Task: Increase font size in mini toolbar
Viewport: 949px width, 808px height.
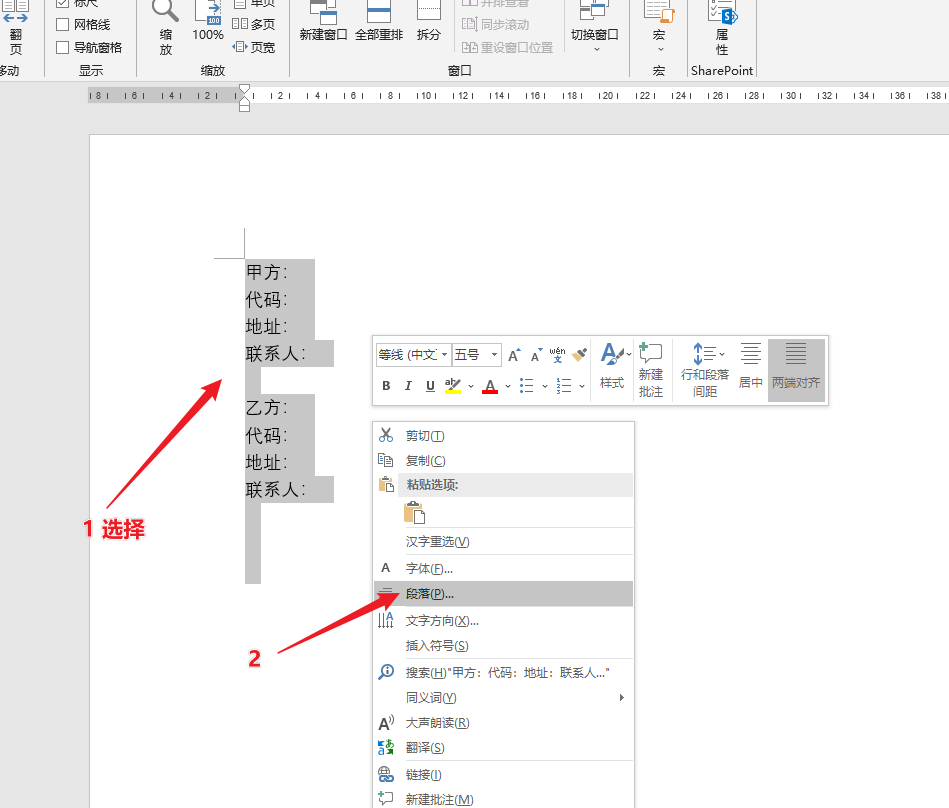Action: tap(514, 355)
